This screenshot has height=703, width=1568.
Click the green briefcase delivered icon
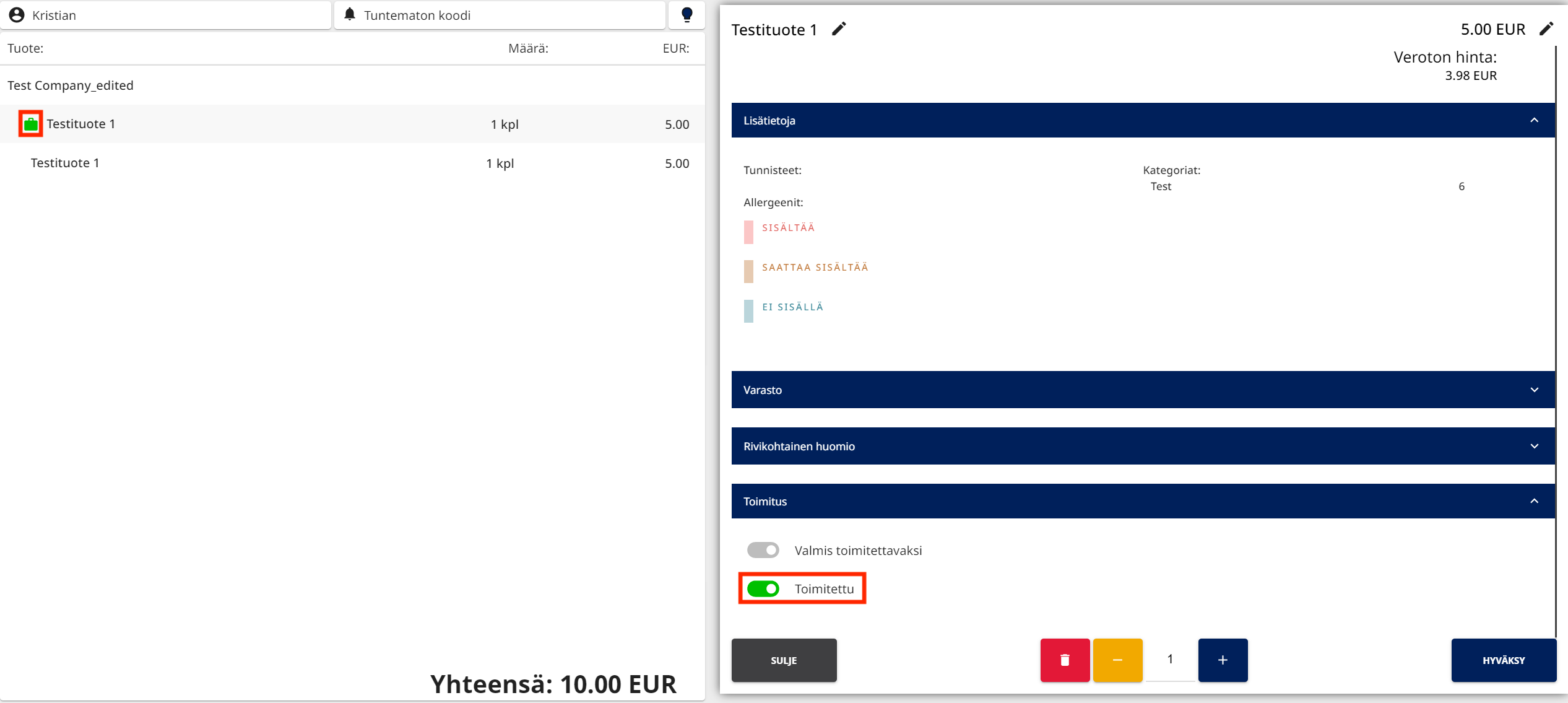pyautogui.click(x=30, y=124)
